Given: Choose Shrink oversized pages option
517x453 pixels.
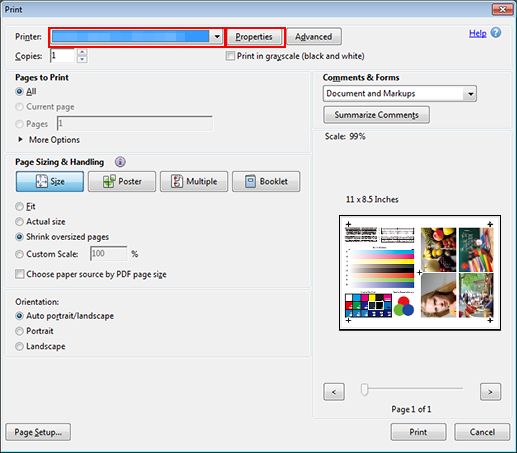Looking at the screenshot, I should coord(19,237).
